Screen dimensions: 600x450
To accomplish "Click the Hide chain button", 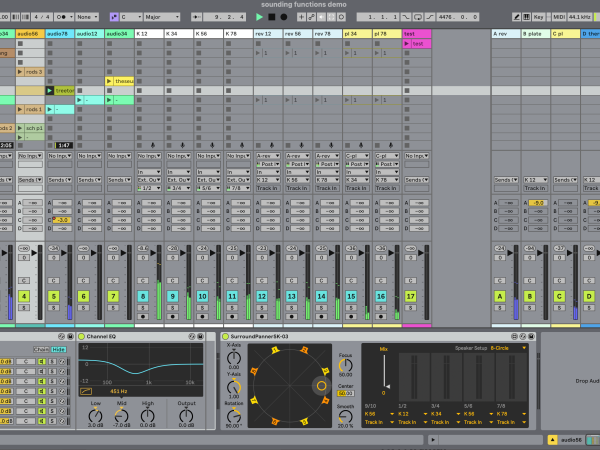I will coord(59,349).
